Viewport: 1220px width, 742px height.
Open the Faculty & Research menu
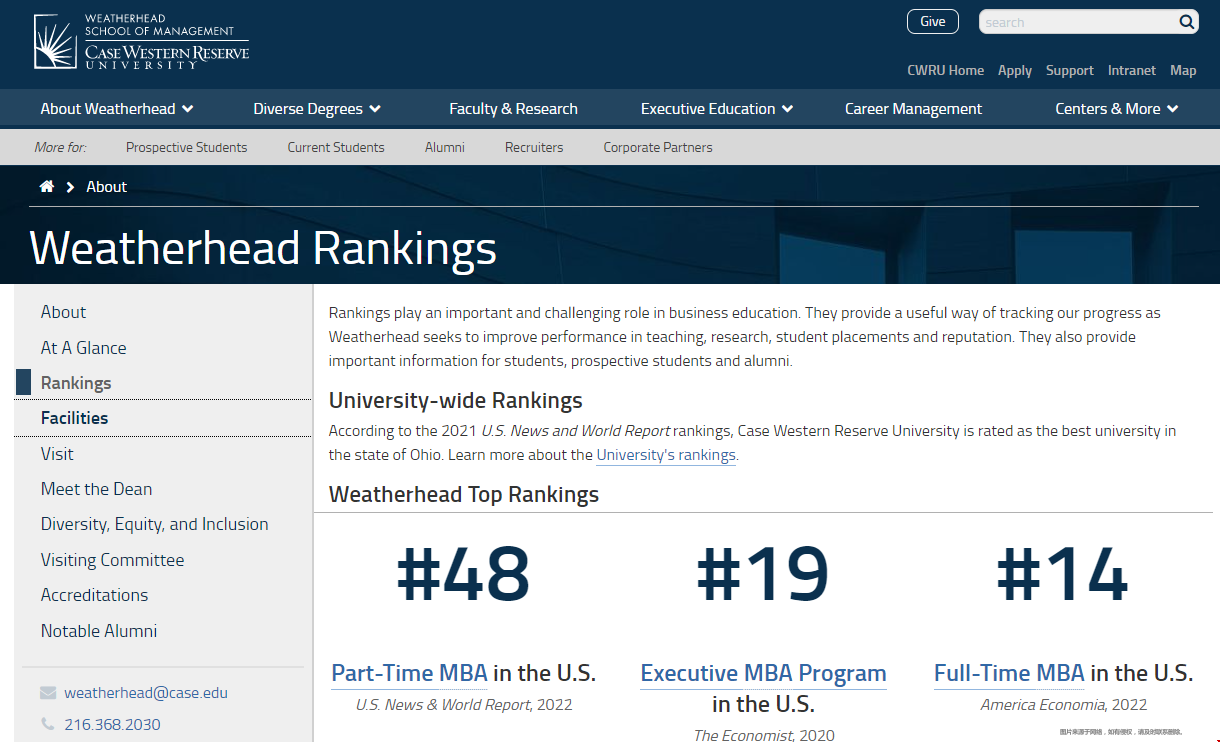(x=513, y=109)
